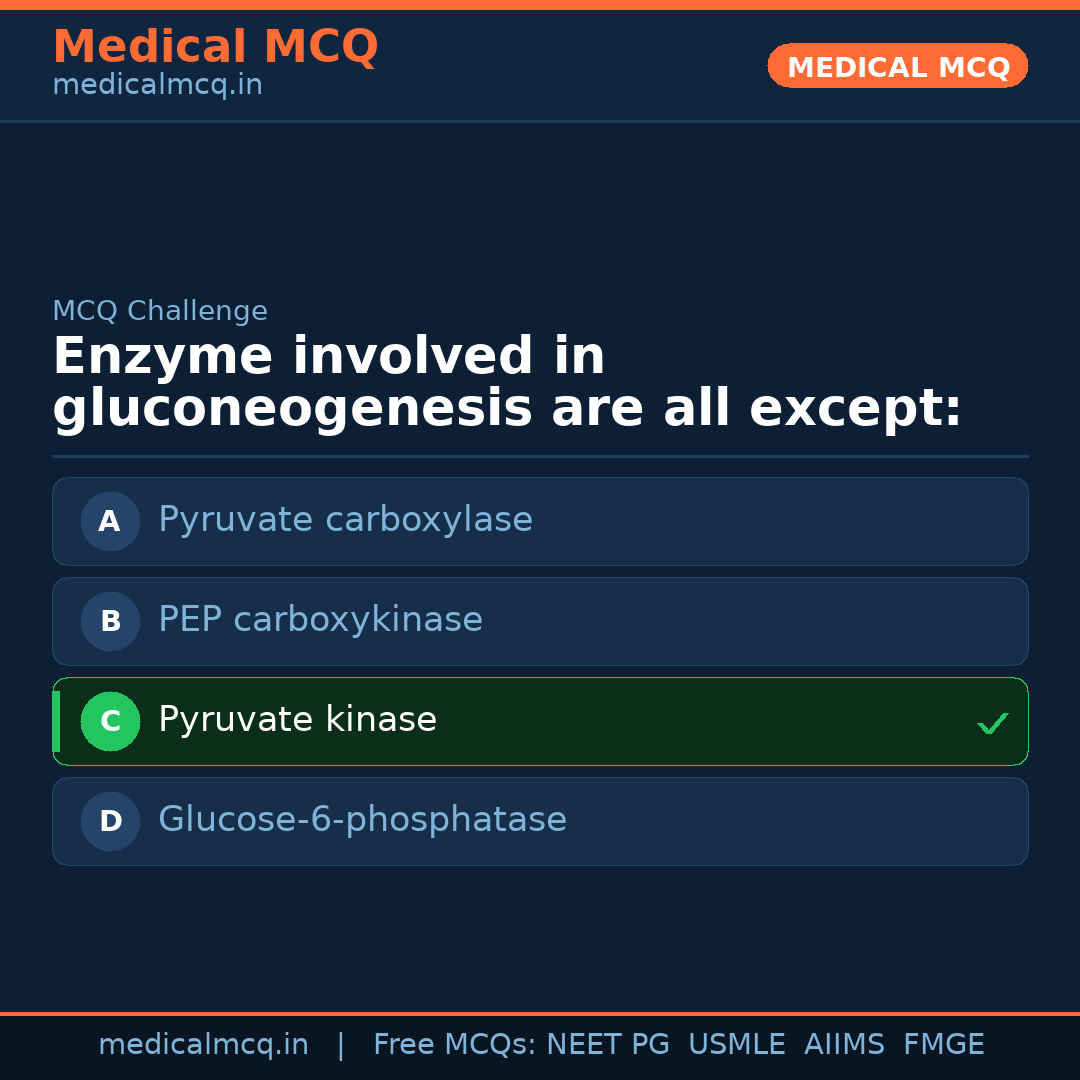Open the medicalmcq.in link below the title
This screenshot has width=1080, height=1080.
click(x=157, y=86)
